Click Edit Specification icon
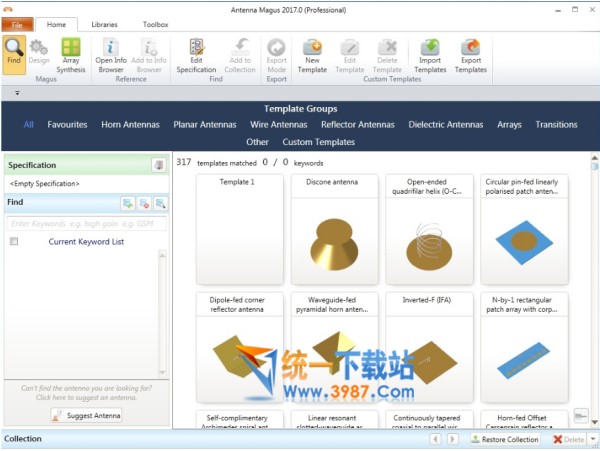Image resolution: width=600 pixels, height=451 pixels. (x=196, y=56)
